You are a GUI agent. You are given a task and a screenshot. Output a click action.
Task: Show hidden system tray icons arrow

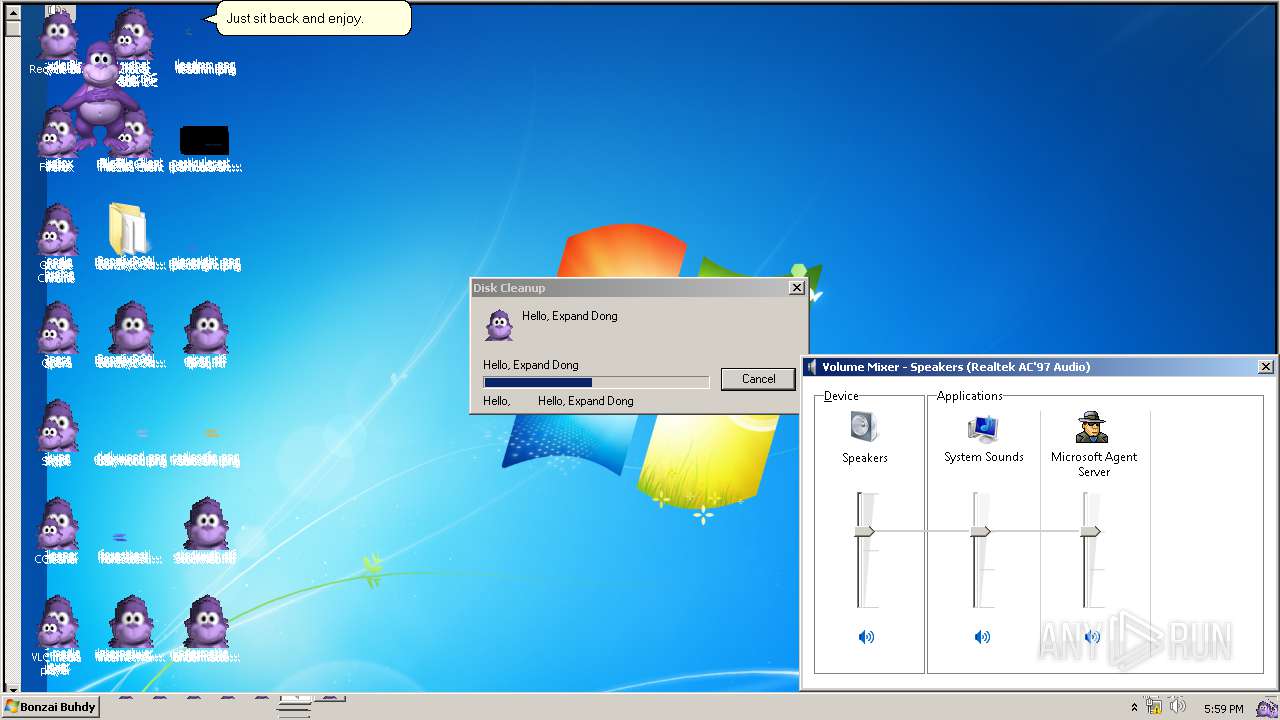(x=1134, y=708)
